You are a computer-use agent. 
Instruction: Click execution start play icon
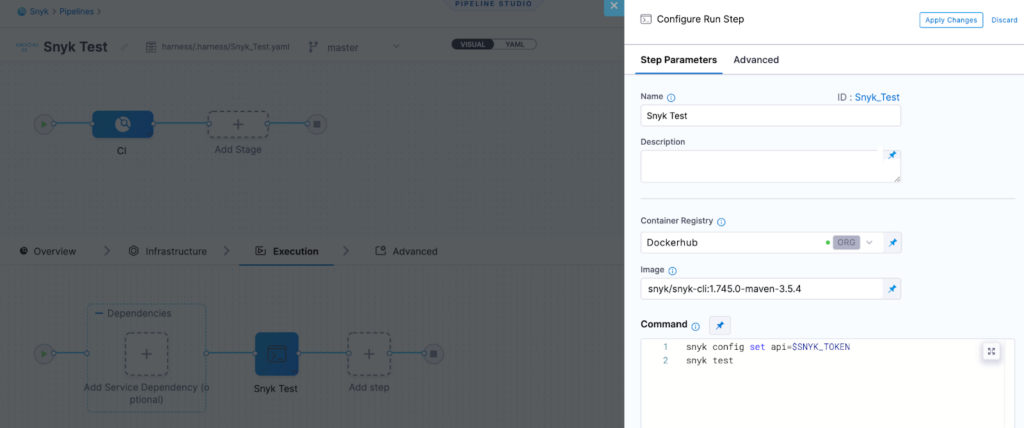tap(44, 354)
